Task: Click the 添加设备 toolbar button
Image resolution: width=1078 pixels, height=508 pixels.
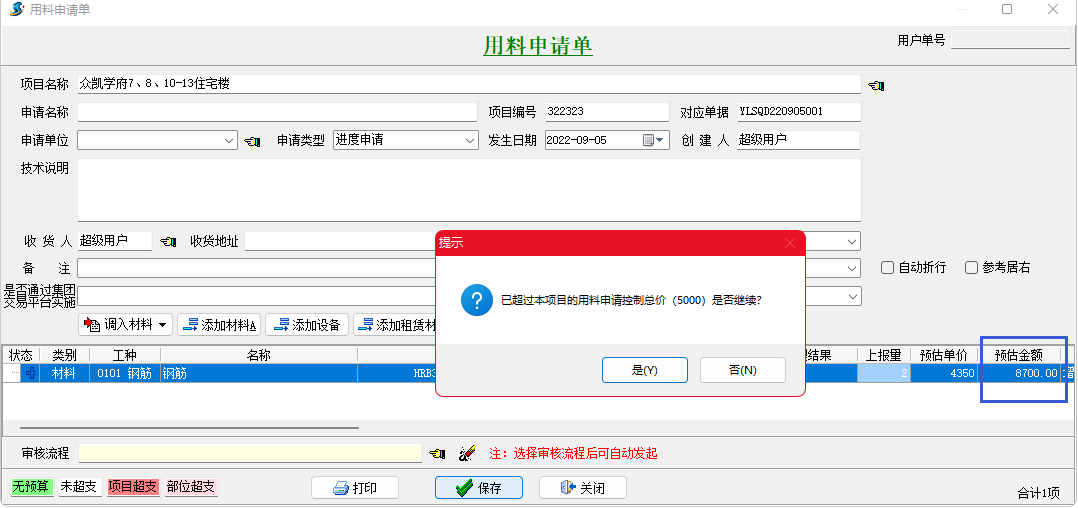Action: 306,325
